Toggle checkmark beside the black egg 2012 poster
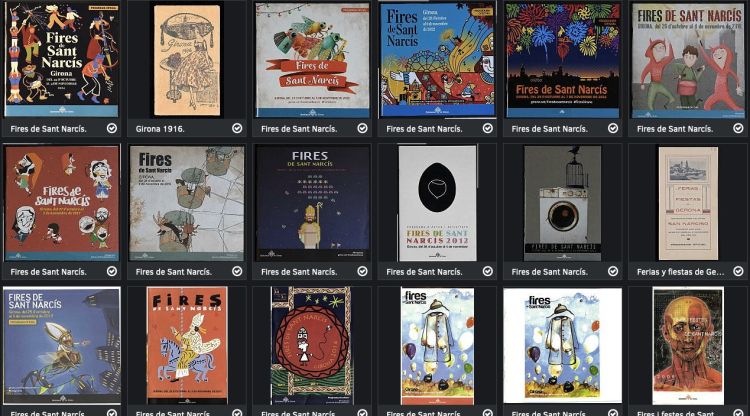 pos(487,272)
